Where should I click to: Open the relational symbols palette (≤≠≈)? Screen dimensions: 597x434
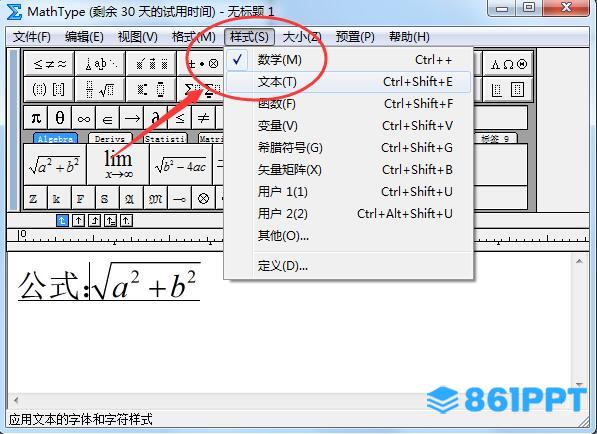pos(49,64)
